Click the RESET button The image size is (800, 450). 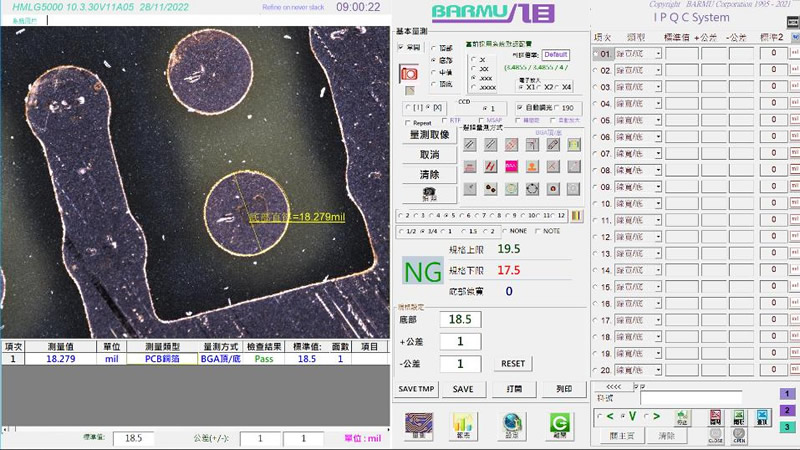point(513,364)
